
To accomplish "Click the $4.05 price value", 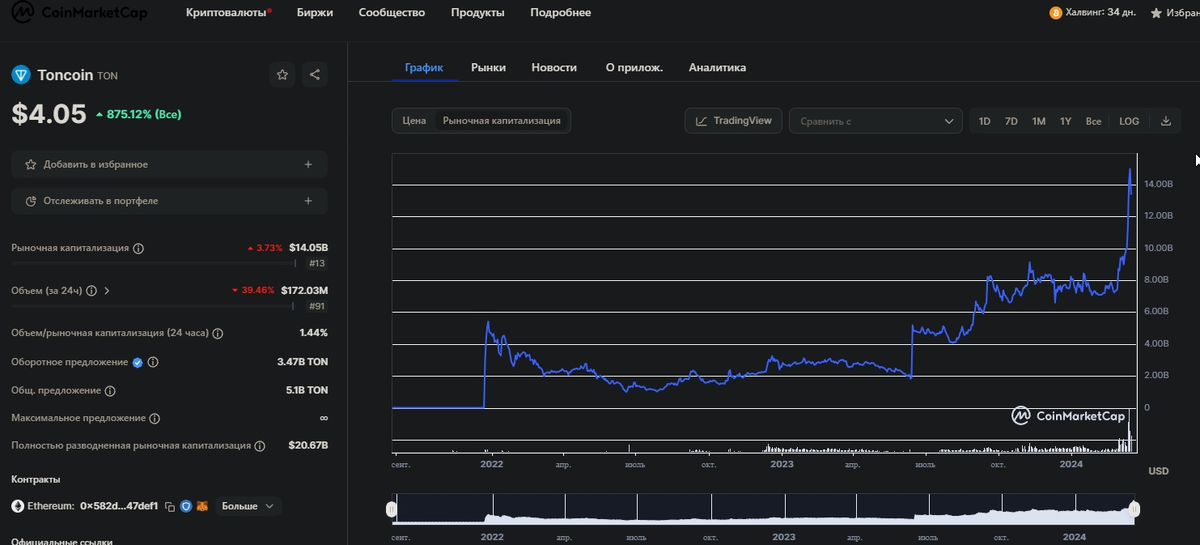I will [x=49, y=114].
